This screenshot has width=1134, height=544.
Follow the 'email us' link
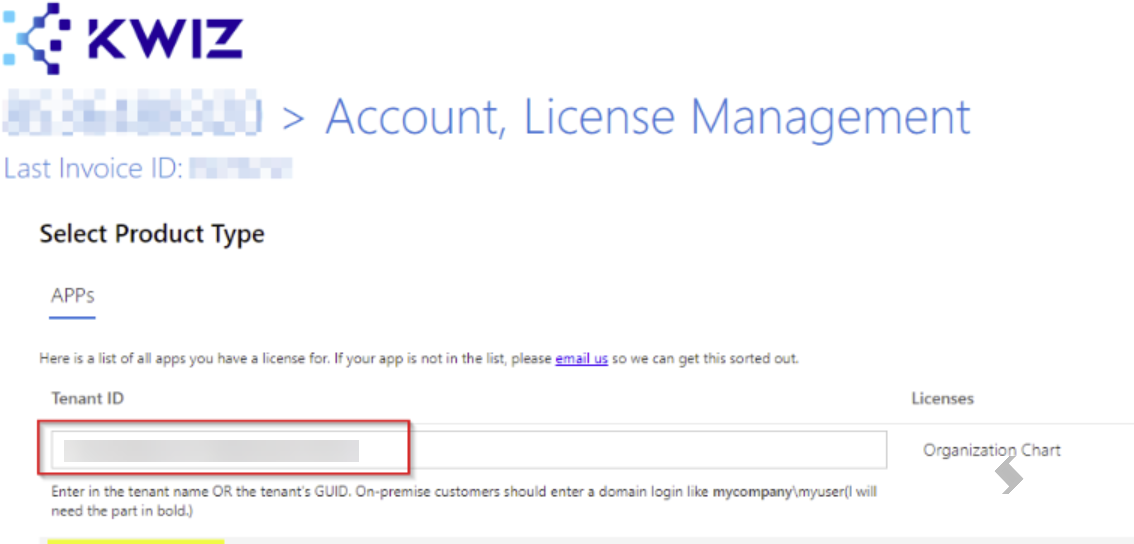[581, 359]
